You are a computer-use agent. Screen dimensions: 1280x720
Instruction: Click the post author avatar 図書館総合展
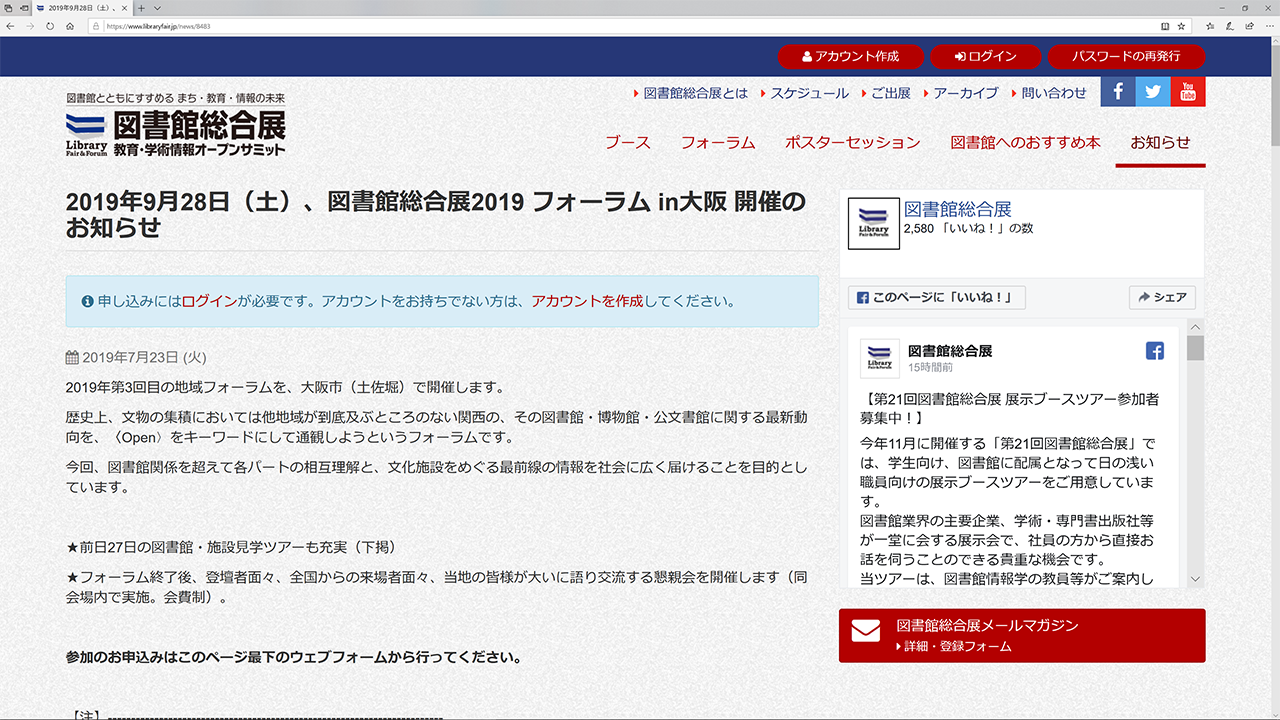coord(880,359)
